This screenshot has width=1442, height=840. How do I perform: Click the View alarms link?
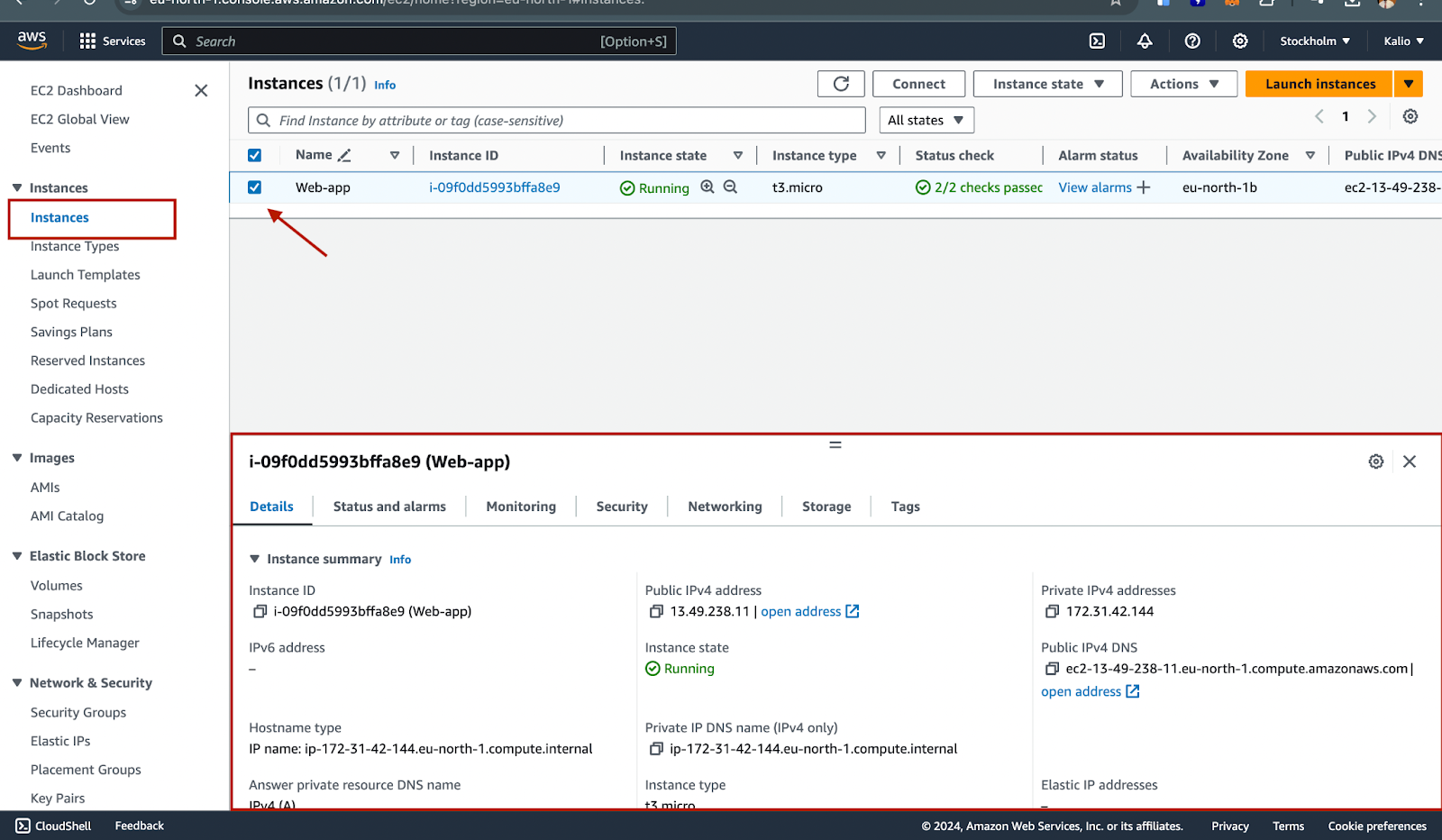pos(1095,187)
